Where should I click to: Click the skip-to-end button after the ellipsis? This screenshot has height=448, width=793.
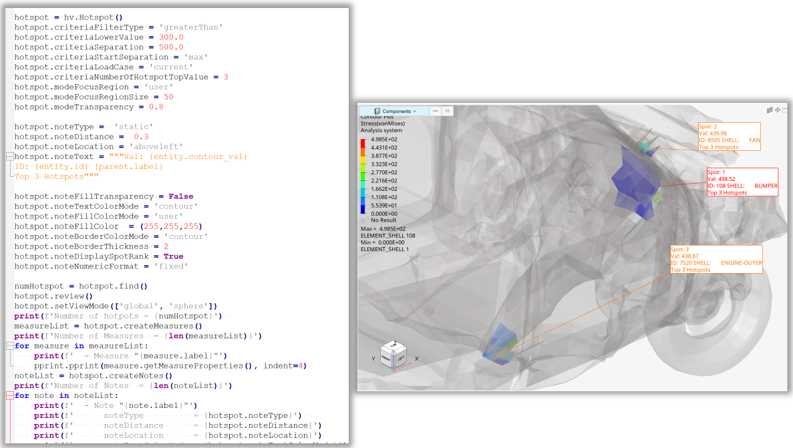tap(447, 111)
